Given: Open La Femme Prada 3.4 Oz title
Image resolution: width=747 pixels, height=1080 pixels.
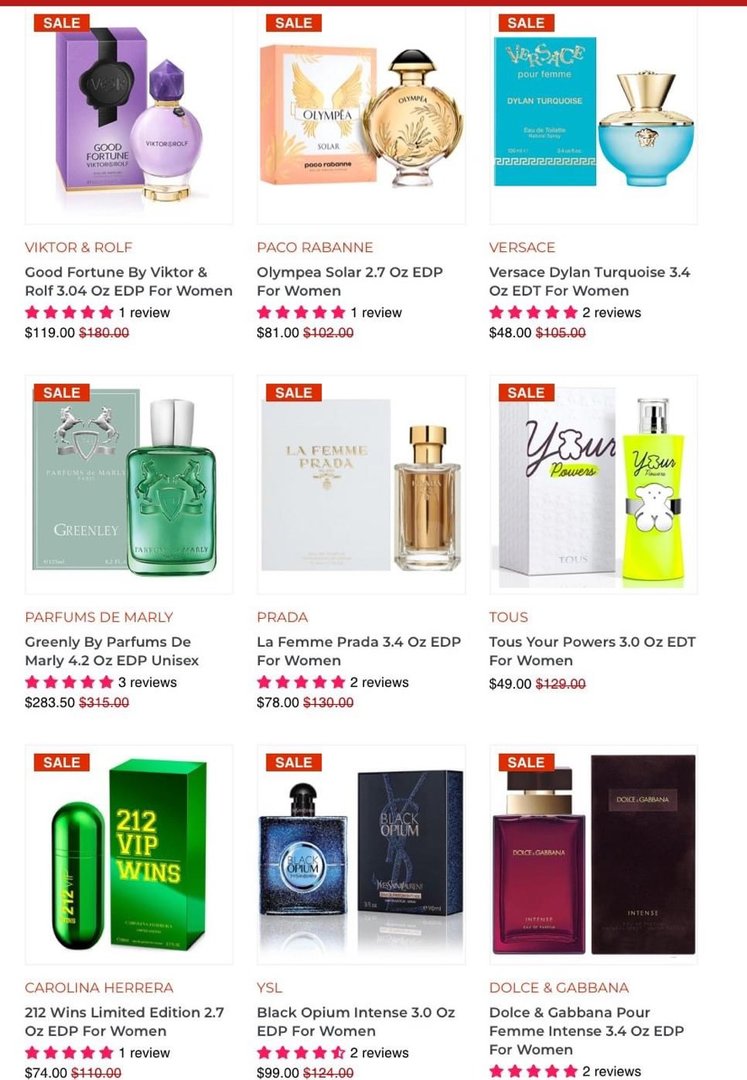Looking at the screenshot, I should click(359, 652).
